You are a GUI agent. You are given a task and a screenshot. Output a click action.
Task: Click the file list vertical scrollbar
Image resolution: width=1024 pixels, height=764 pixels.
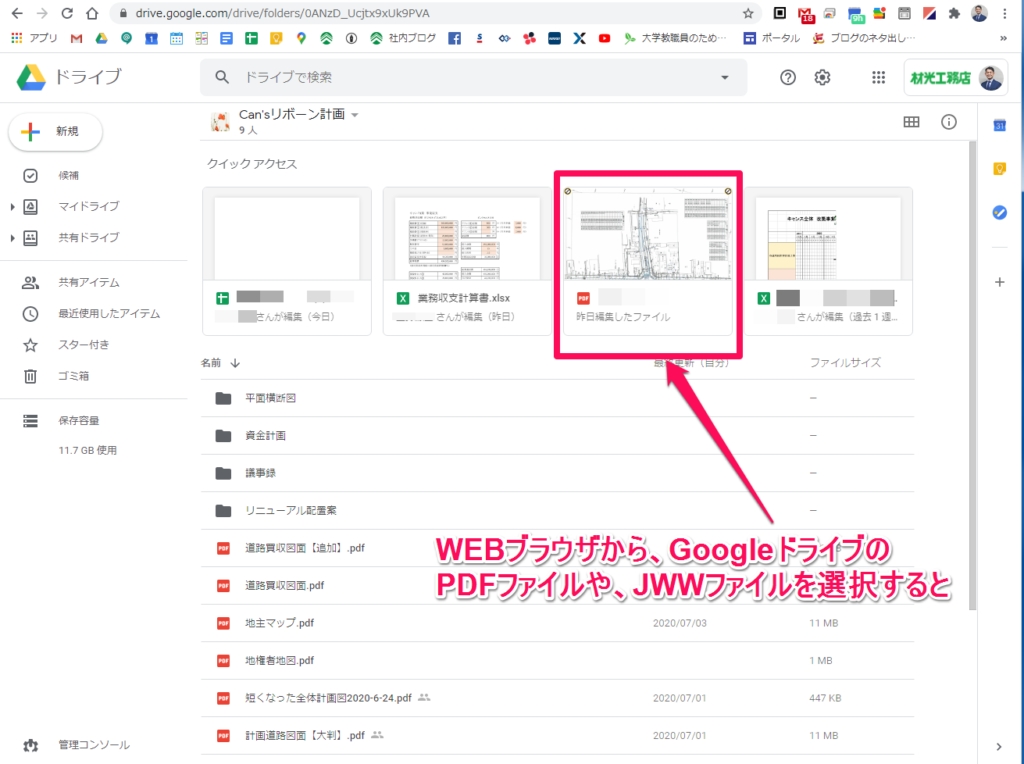coord(972,375)
